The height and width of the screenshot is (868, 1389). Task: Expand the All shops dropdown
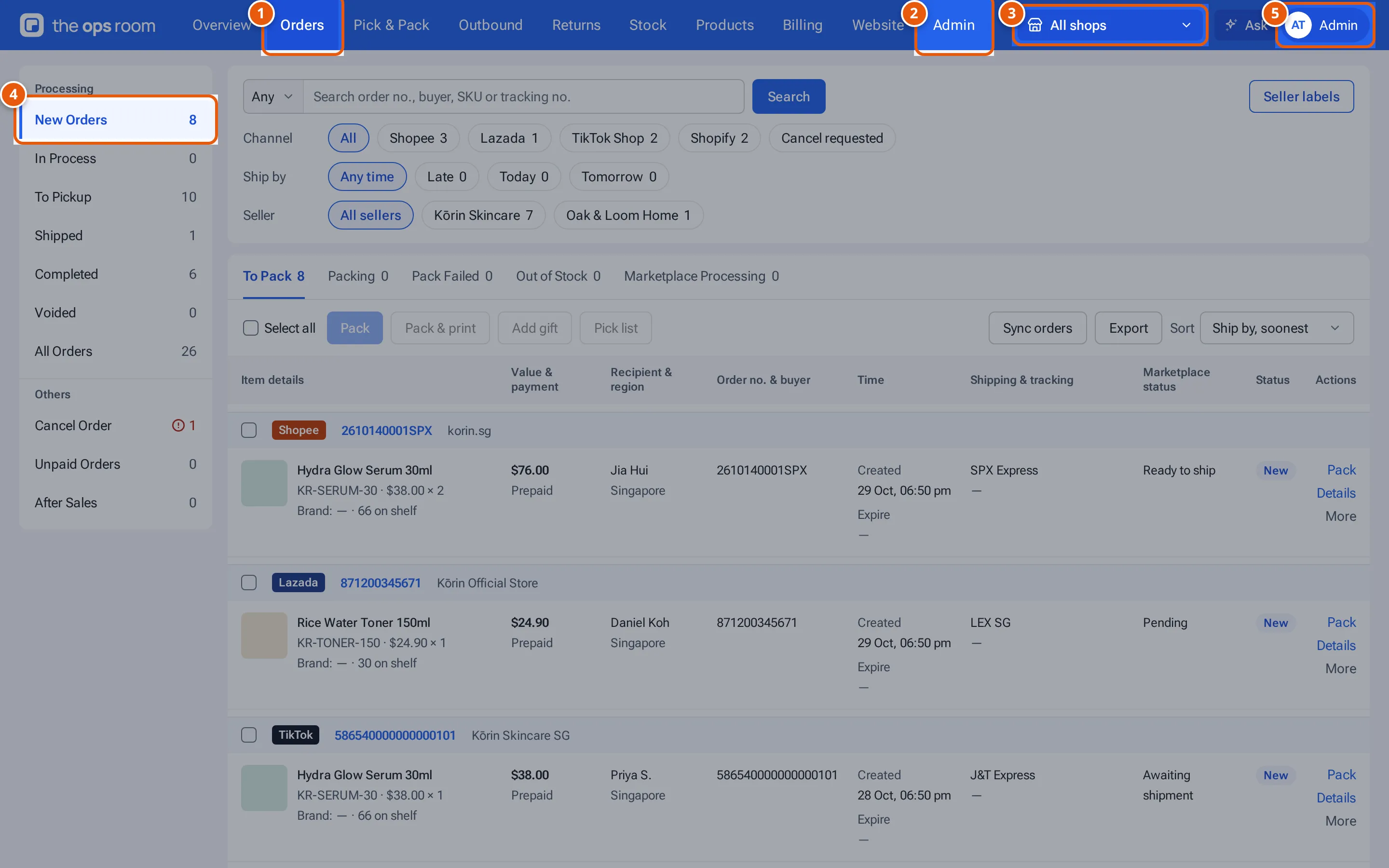pos(1109,25)
